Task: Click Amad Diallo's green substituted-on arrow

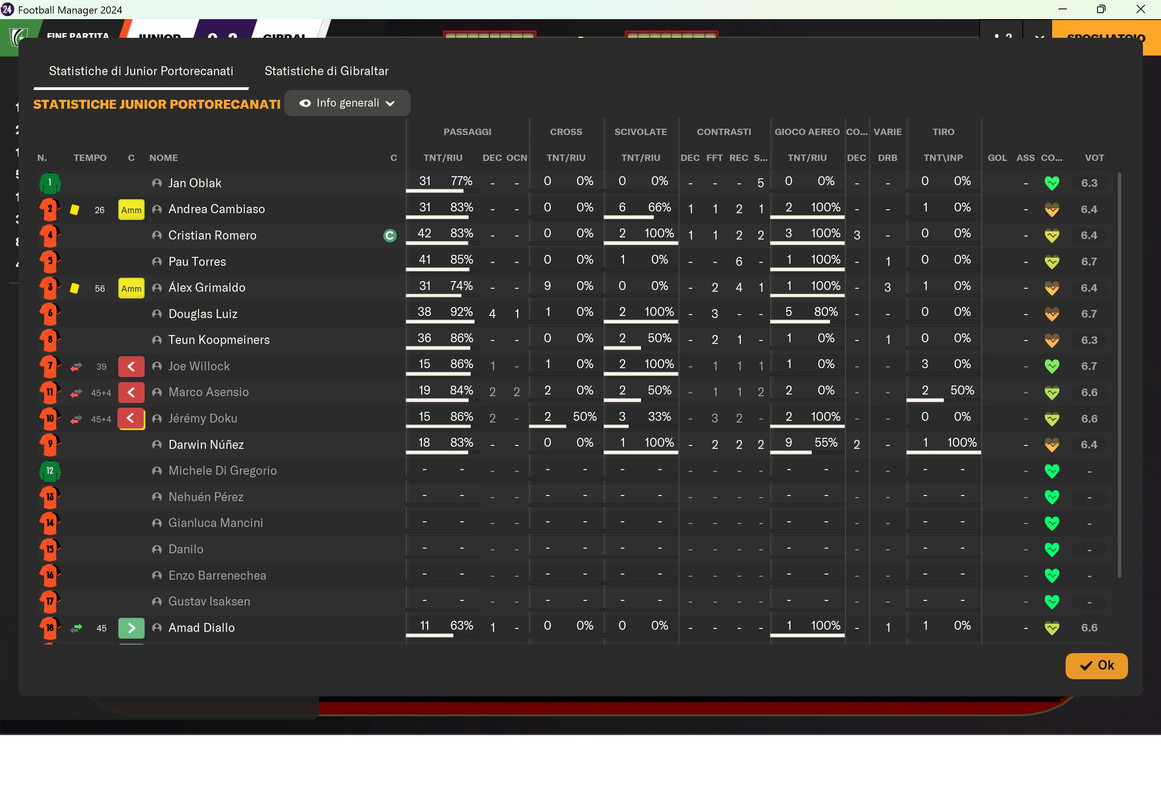Action: tap(131, 628)
